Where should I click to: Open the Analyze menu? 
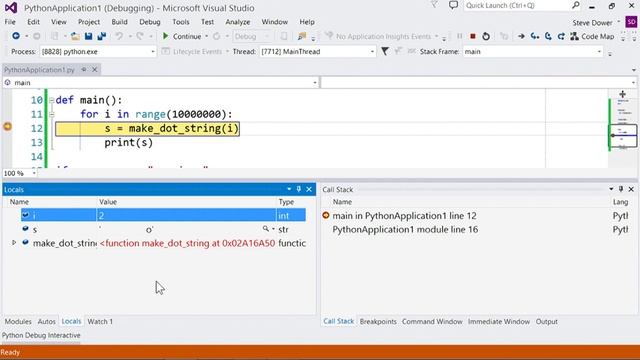coord(238,22)
